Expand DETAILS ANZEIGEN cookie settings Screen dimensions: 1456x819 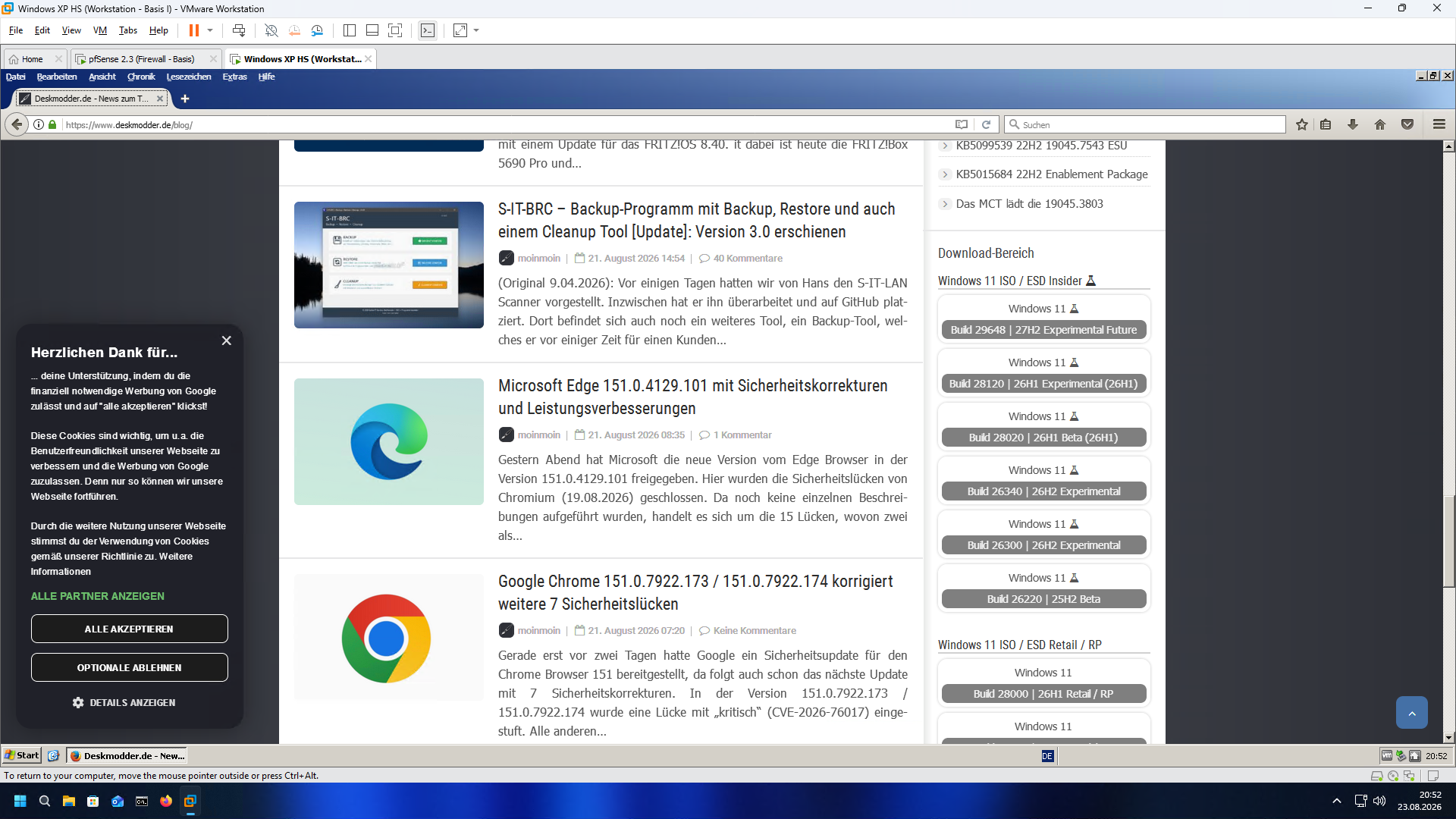point(124,703)
